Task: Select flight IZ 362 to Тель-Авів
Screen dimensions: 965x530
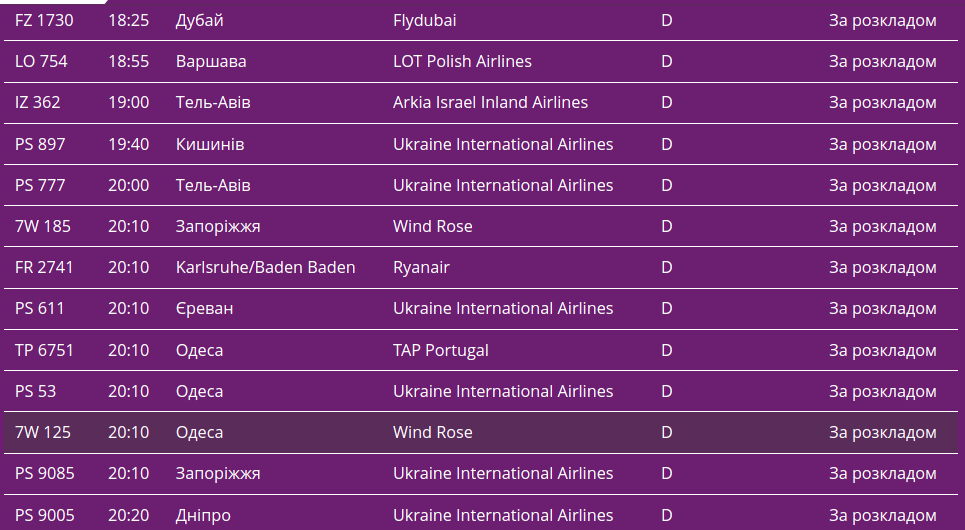Action: pyautogui.click(x=38, y=102)
